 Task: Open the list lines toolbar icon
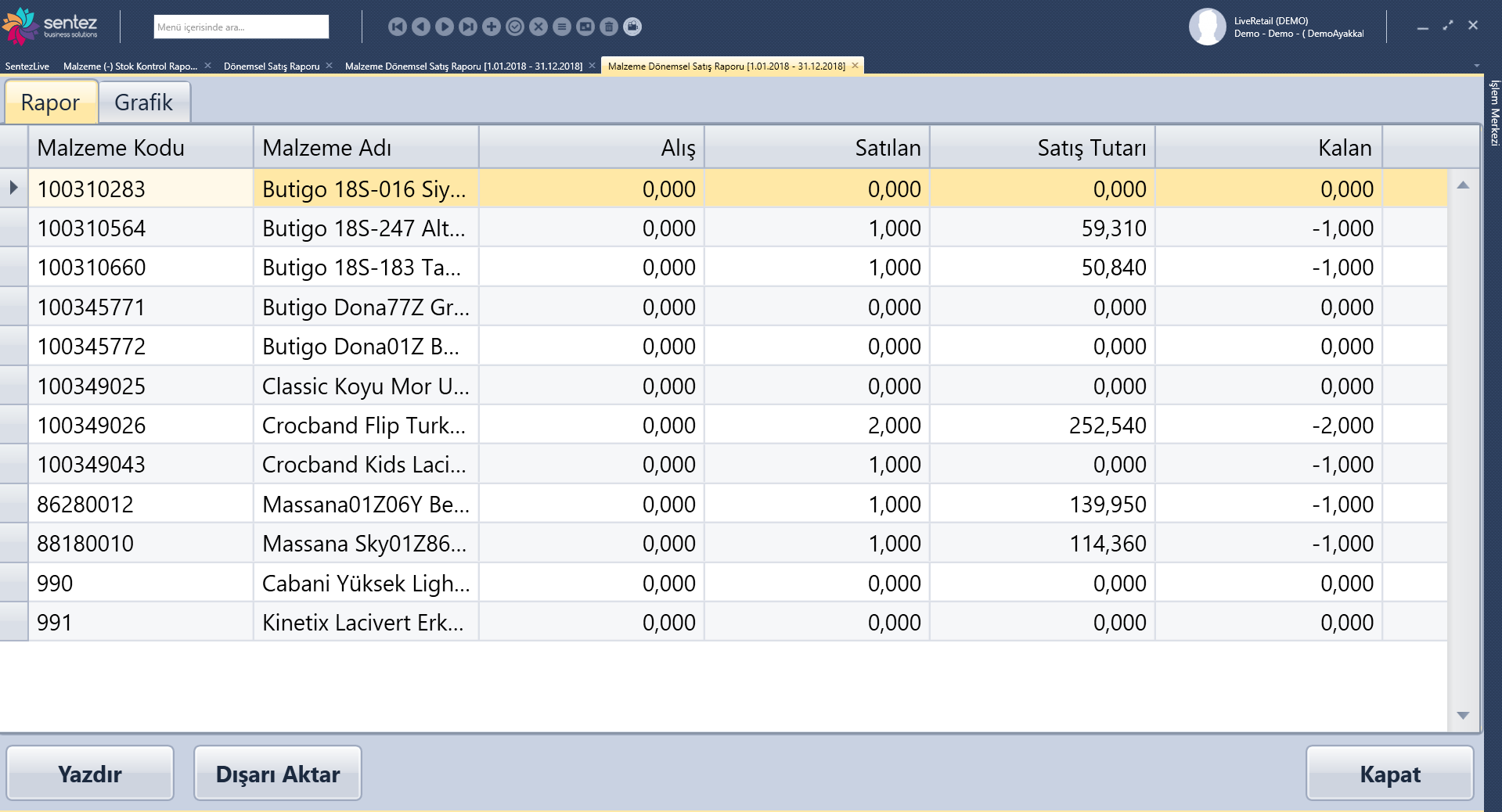click(x=561, y=27)
